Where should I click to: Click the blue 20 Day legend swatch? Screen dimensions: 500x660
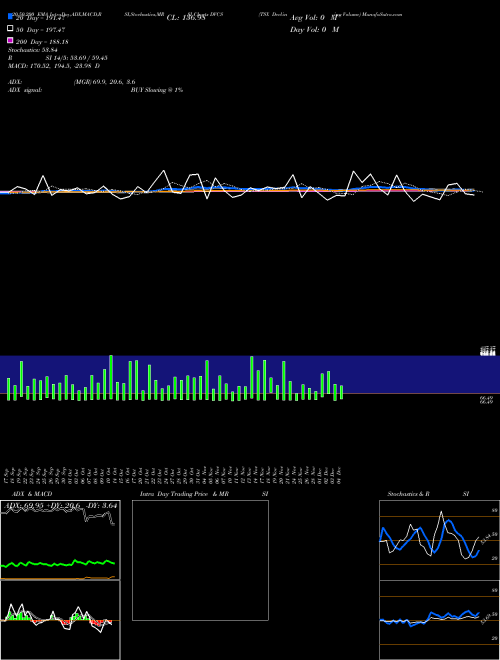[x=10, y=17]
